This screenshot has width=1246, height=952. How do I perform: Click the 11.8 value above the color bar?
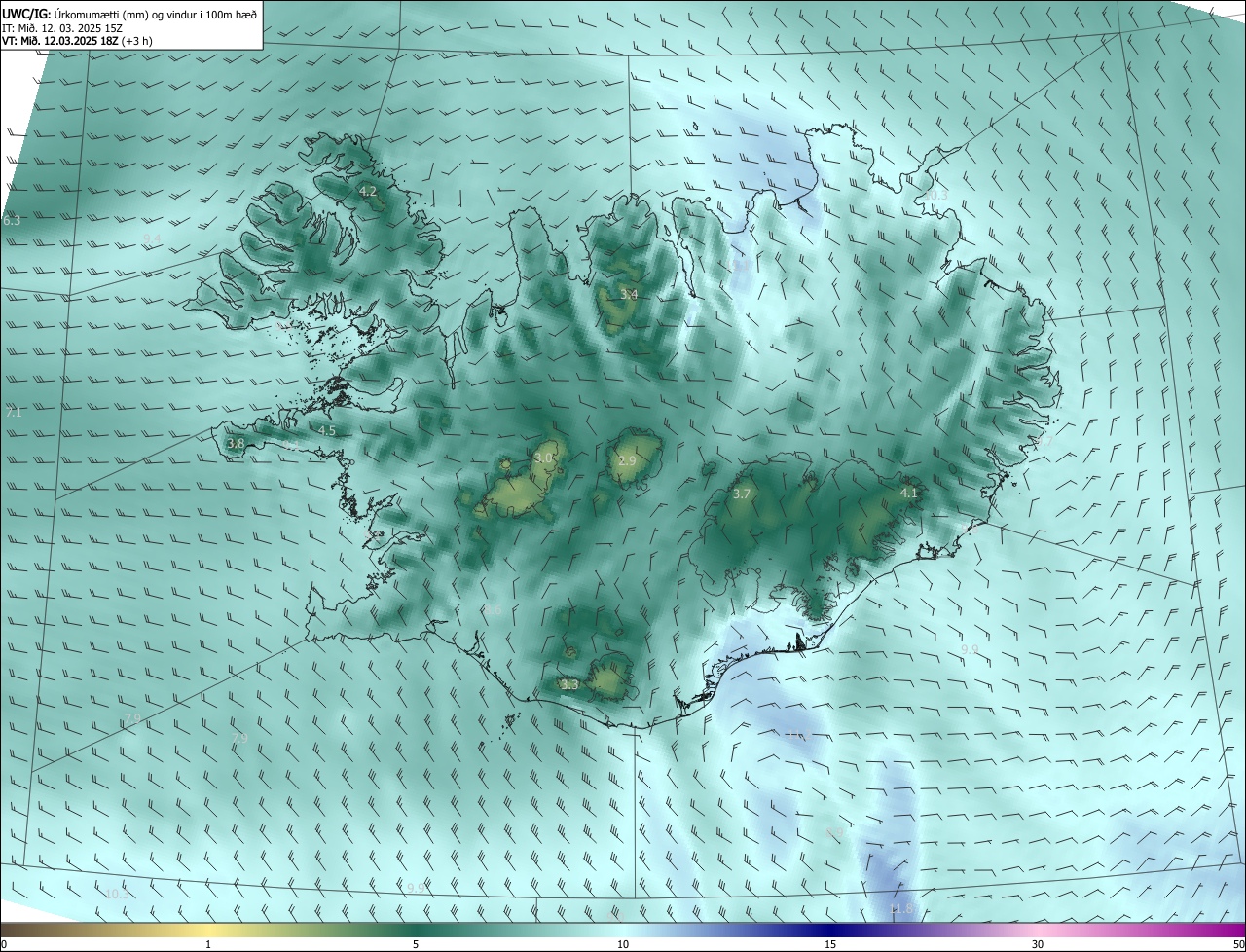pos(902,909)
